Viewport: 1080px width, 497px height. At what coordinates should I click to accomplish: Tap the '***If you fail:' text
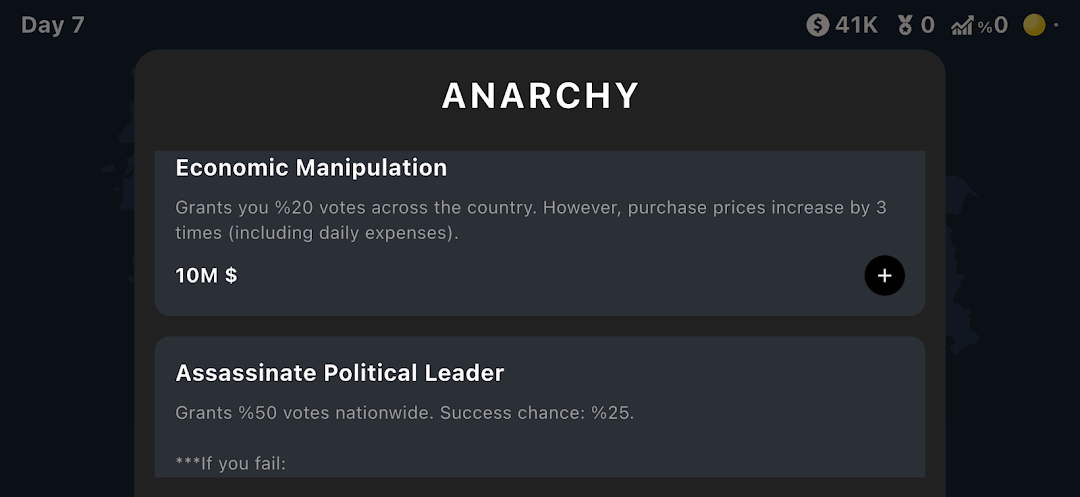(x=230, y=463)
